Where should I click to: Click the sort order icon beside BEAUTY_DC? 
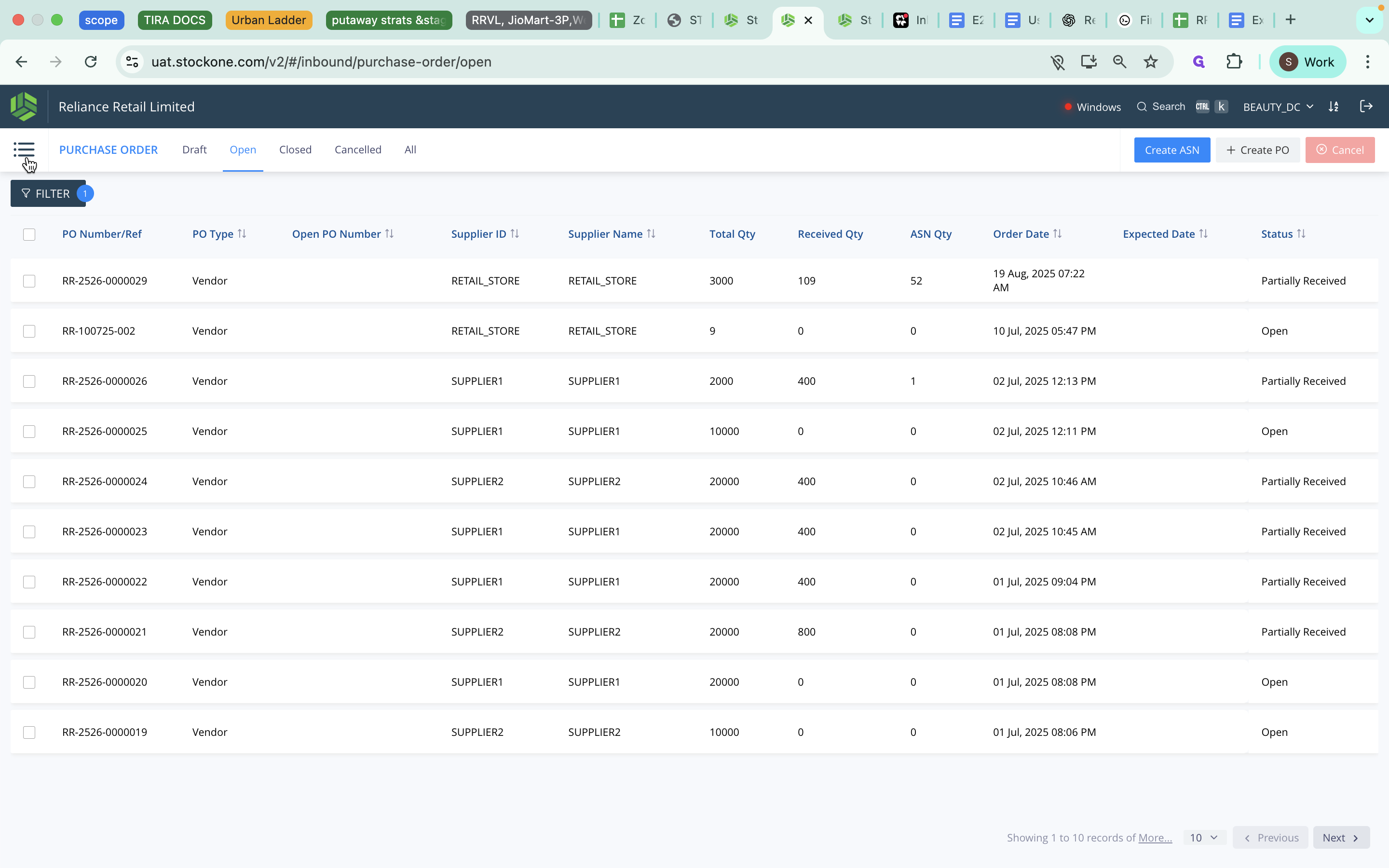(1334, 107)
